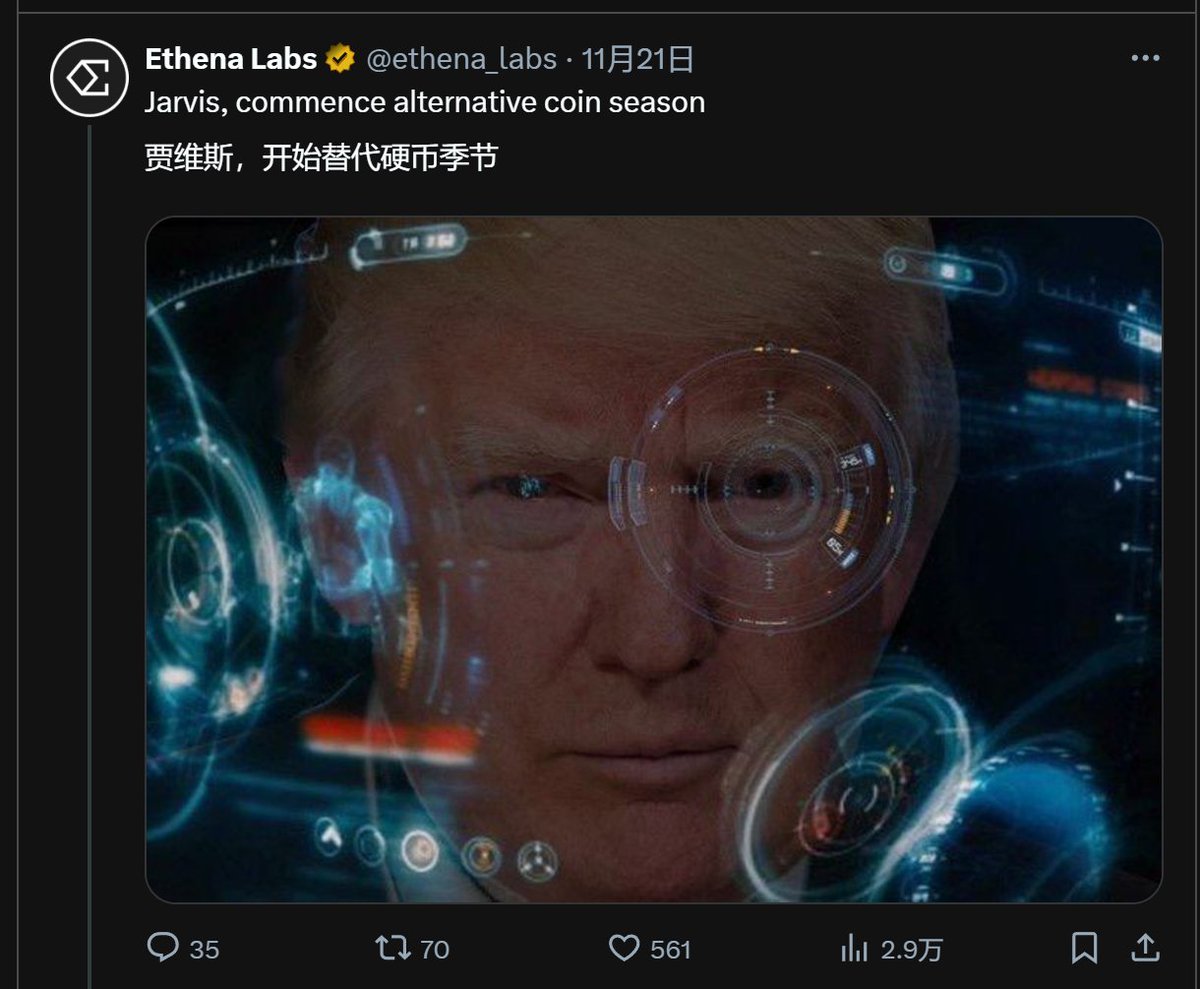Viewport: 1200px width, 989px height.
Task: Toggle the bookmark icon on the tweet
Action: point(1084,948)
